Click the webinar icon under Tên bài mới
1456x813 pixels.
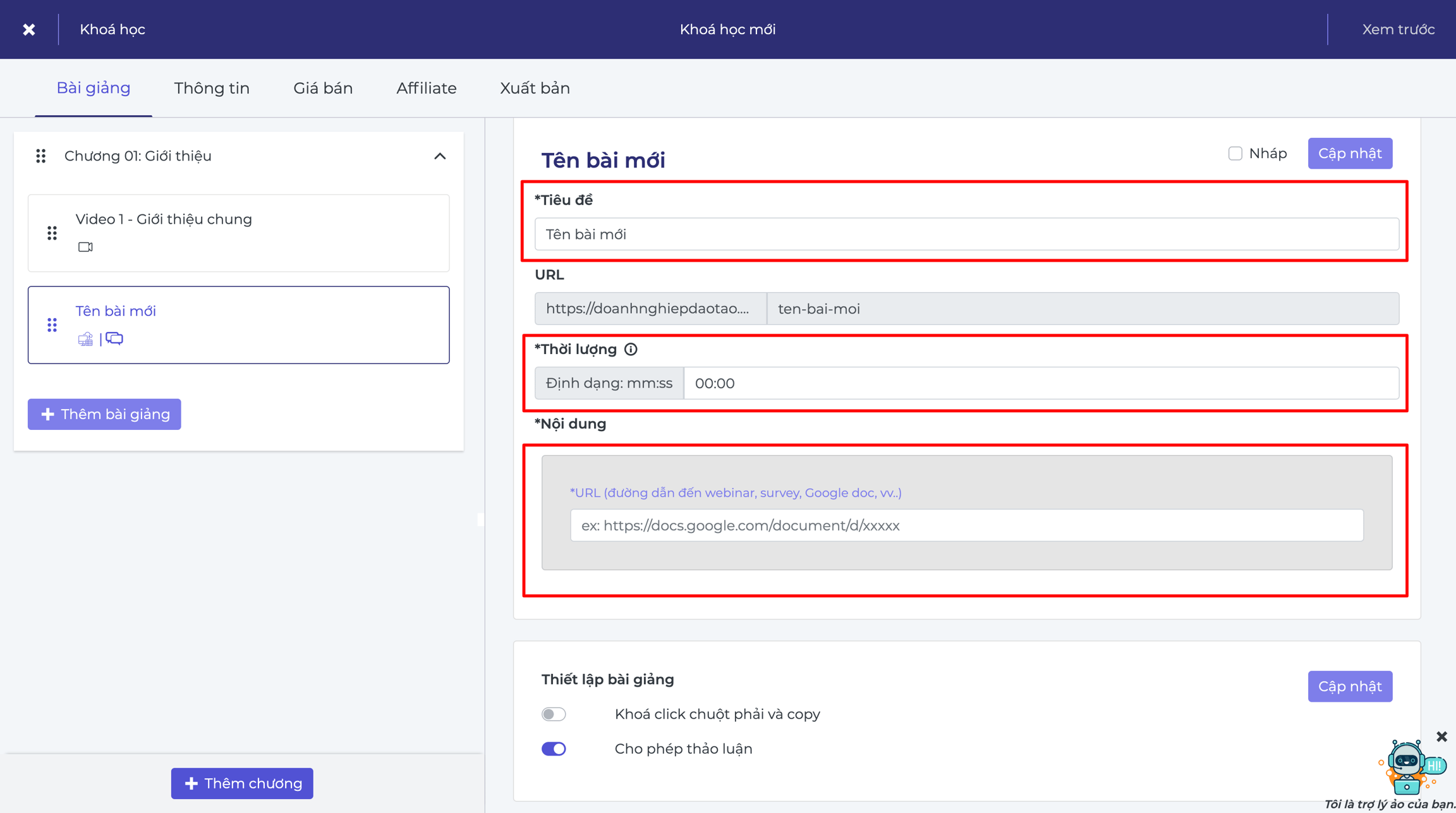coord(85,339)
